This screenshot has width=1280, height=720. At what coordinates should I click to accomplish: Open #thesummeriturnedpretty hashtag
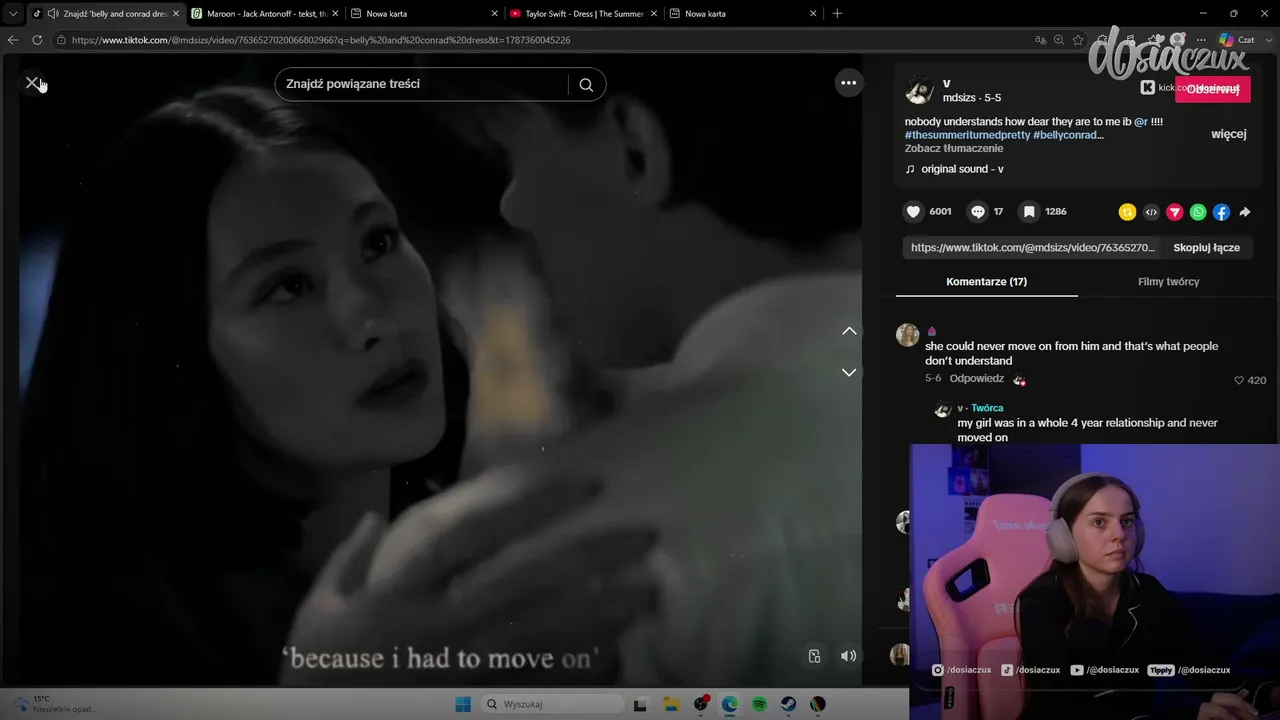pyautogui.click(x=967, y=135)
